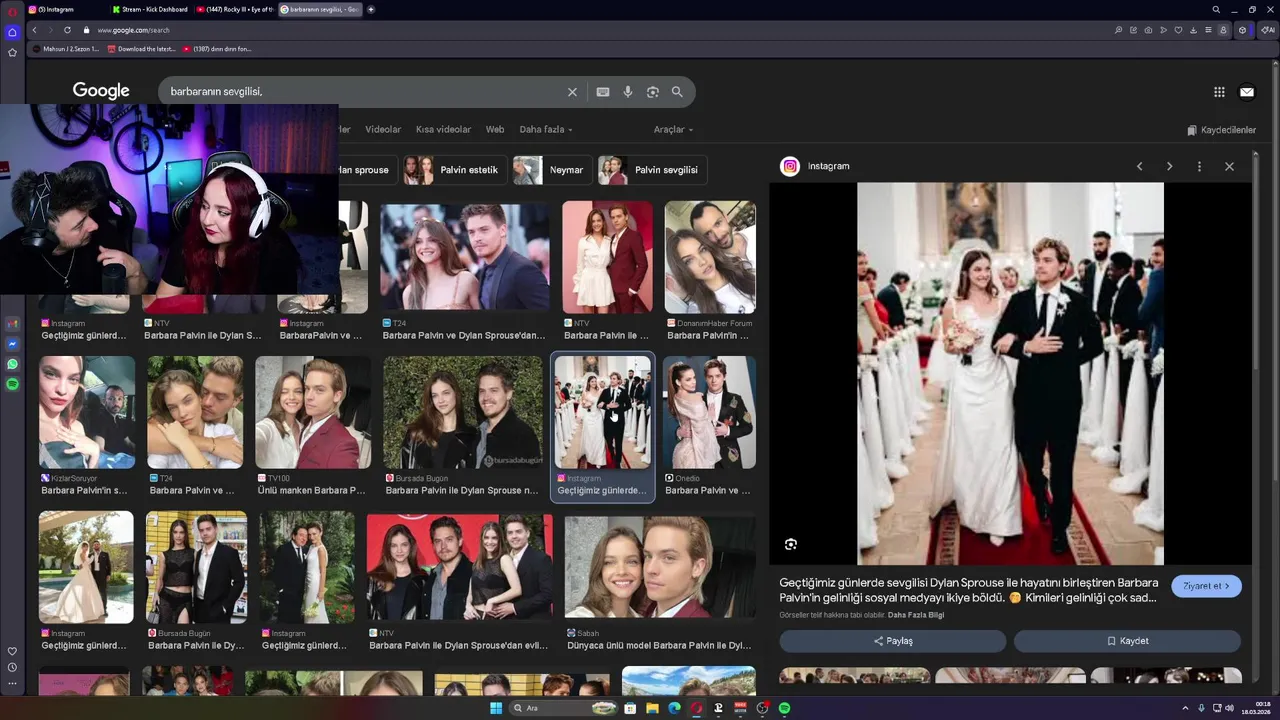Go to previous image in preview panel
The height and width of the screenshot is (720, 1280).
click(x=1139, y=166)
